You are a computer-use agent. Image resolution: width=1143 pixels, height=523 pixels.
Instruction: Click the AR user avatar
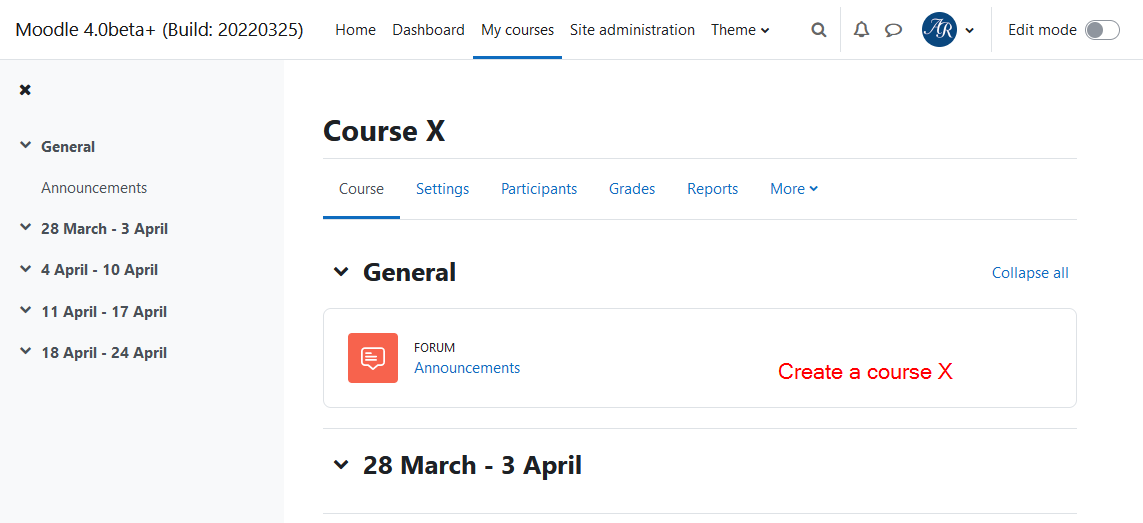(x=939, y=30)
